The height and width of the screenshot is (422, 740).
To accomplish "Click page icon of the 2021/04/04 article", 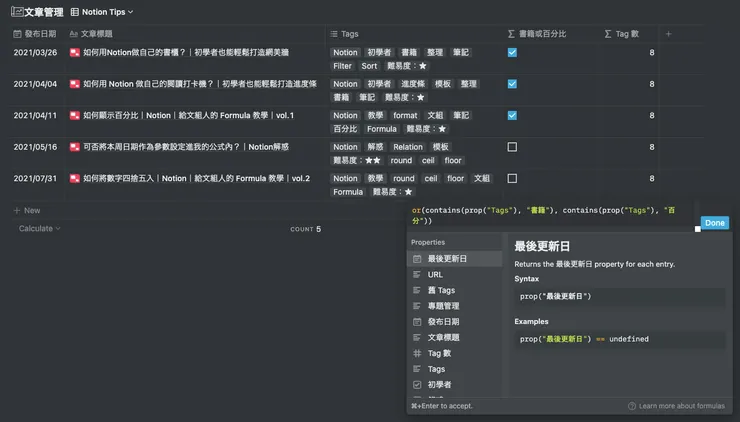I will pos(75,84).
